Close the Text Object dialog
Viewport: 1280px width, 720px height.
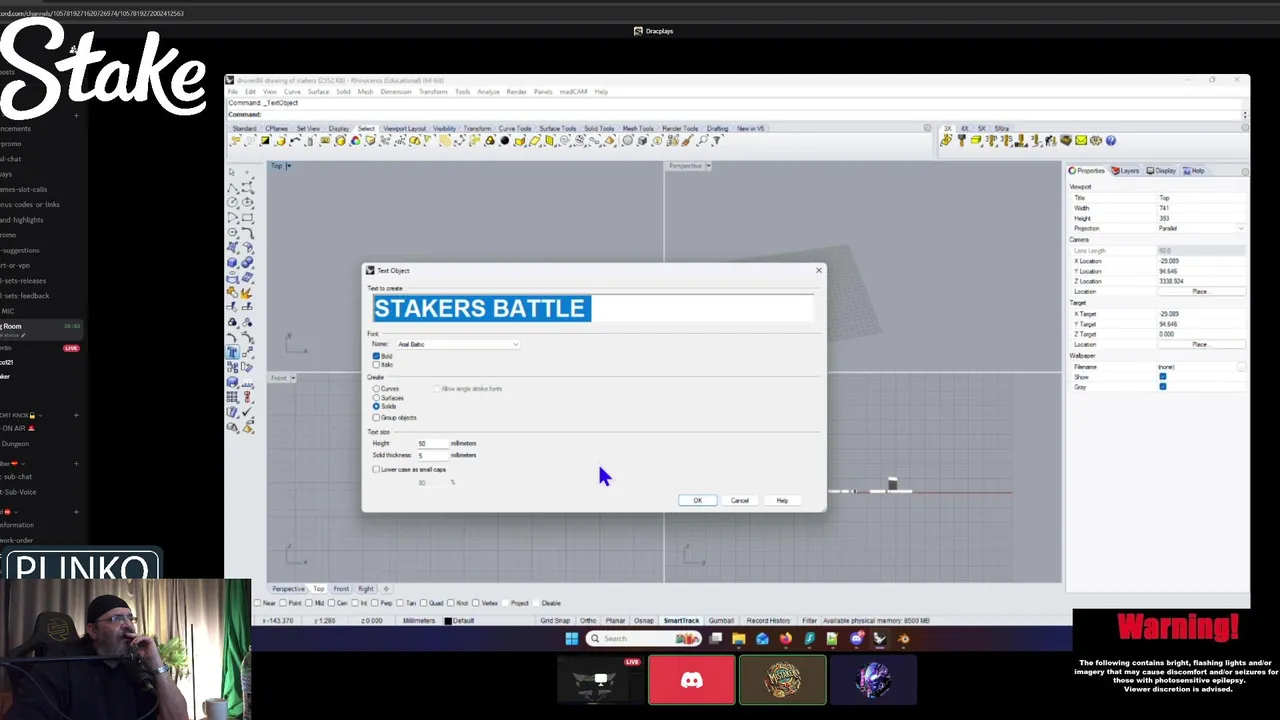pyautogui.click(x=819, y=270)
